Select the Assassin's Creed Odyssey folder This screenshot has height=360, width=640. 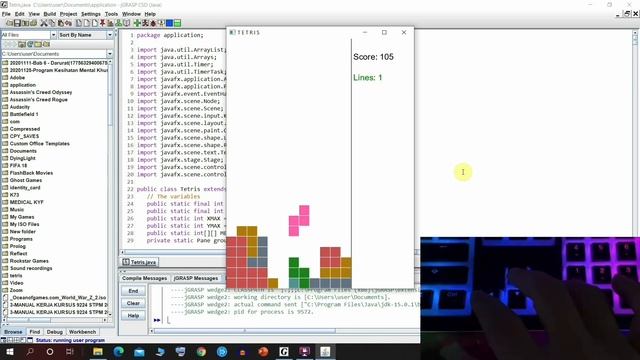click(41, 92)
